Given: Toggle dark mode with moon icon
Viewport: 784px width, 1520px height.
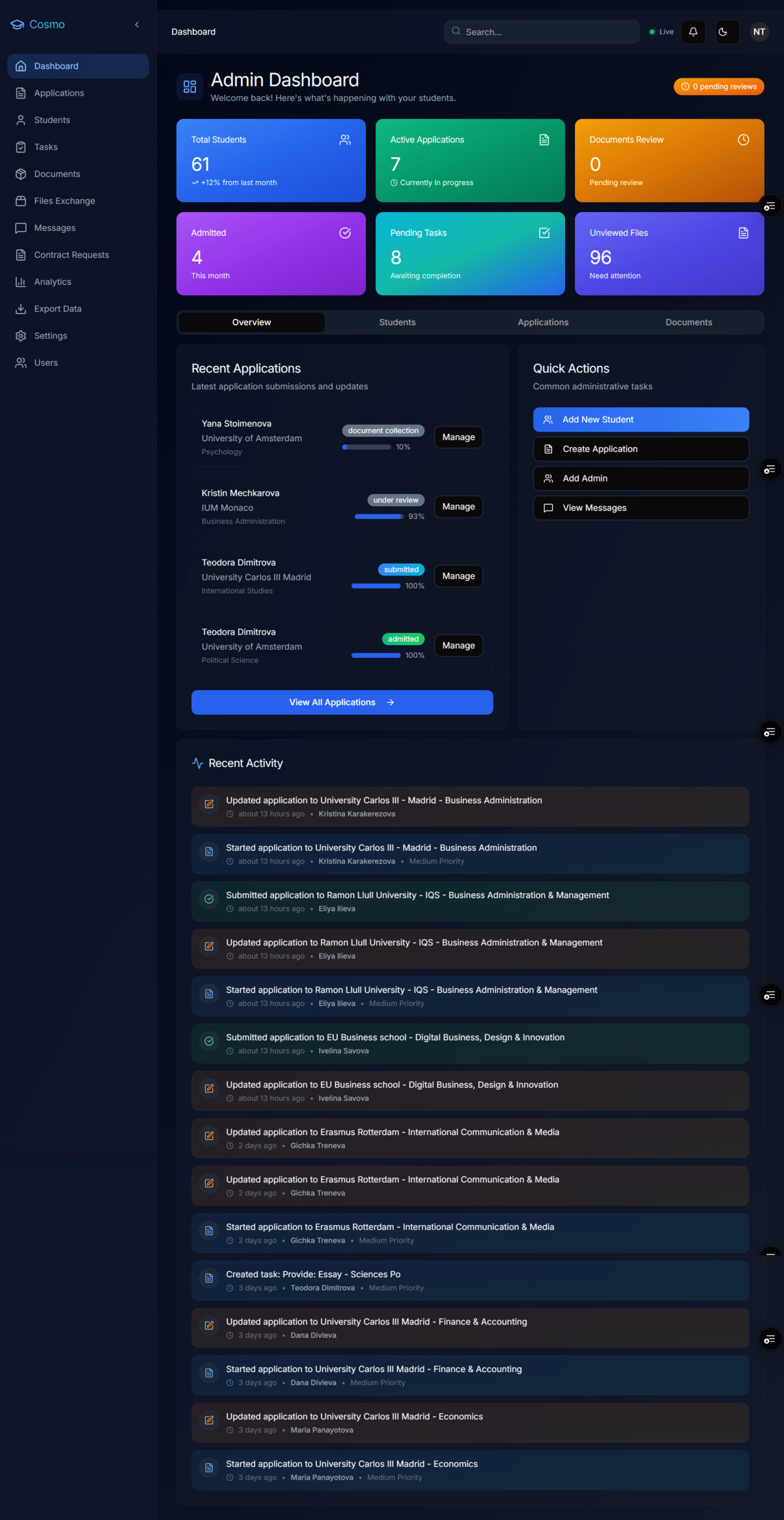Looking at the screenshot, I should [722, 32].
